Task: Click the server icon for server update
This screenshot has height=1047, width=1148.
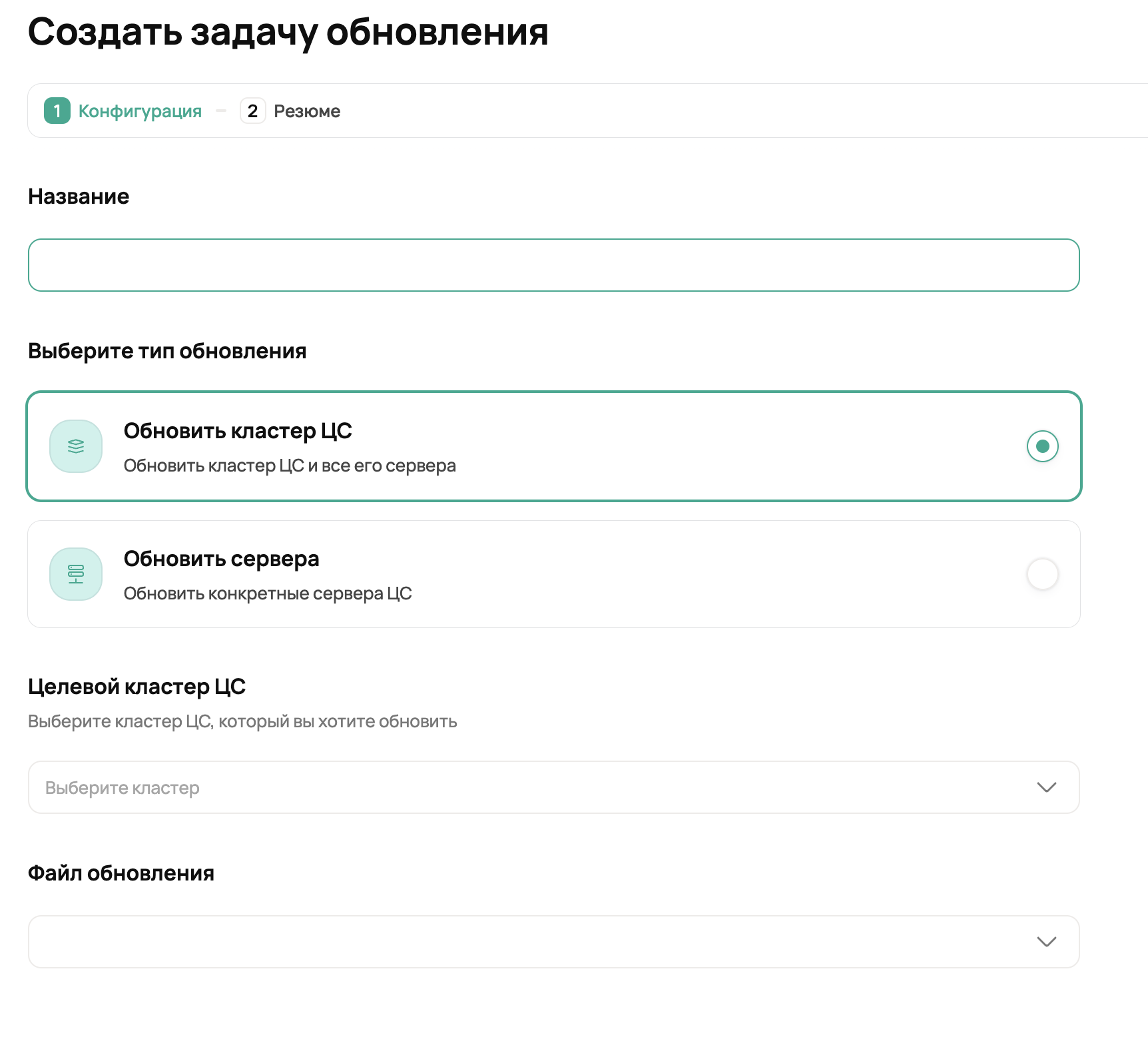Action: (76, 574)
